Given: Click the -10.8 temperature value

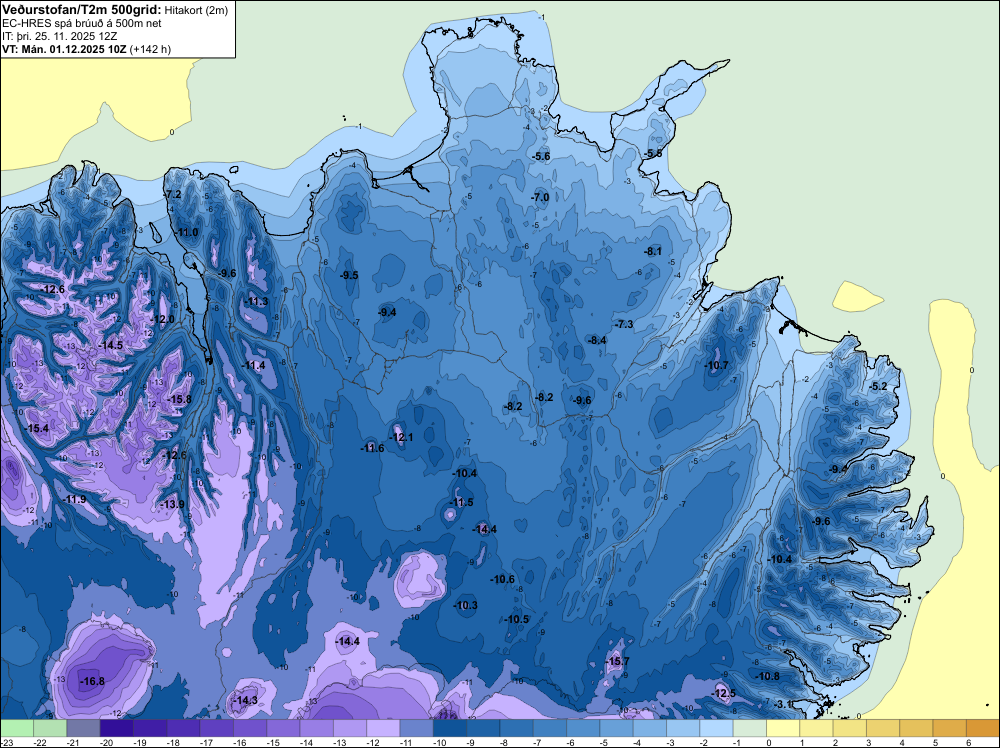Looking at the screenshot, I should coord(767,676).
